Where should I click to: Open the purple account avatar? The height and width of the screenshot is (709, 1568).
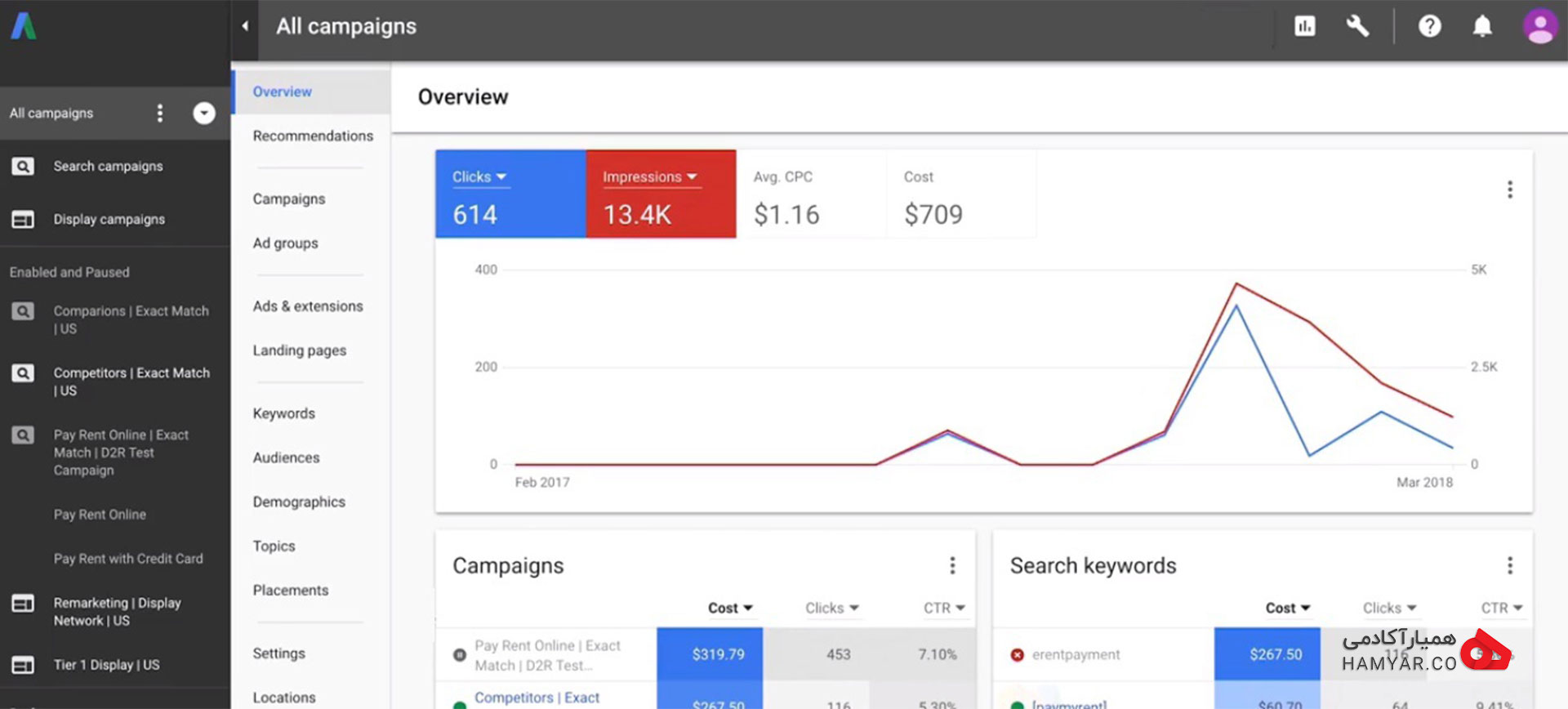1540,26
